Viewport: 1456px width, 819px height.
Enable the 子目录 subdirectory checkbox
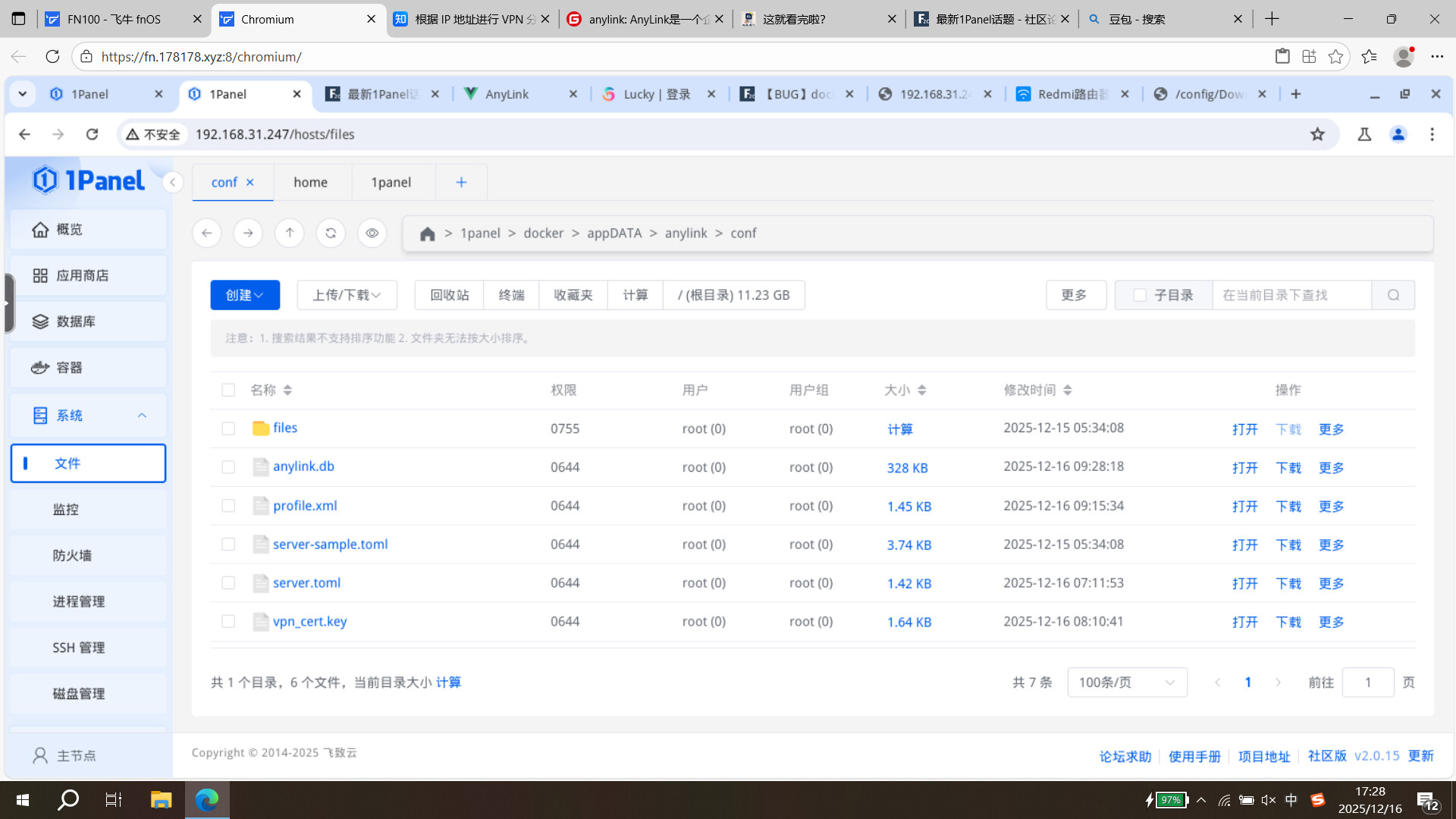(1140, 295)
